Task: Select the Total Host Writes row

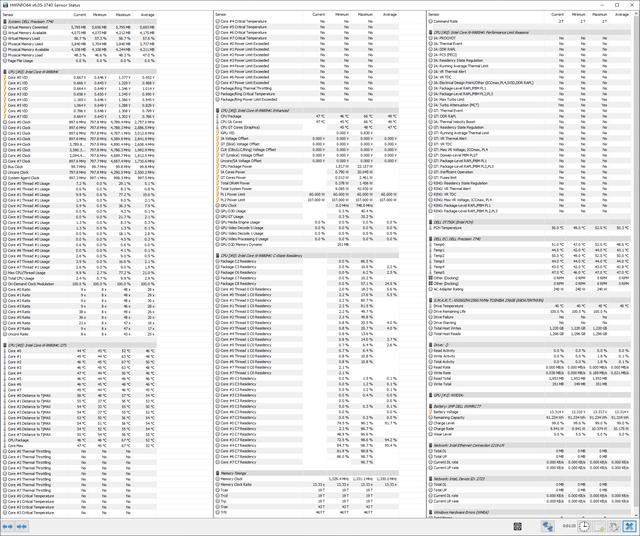Action: click(x=529, y=328)
